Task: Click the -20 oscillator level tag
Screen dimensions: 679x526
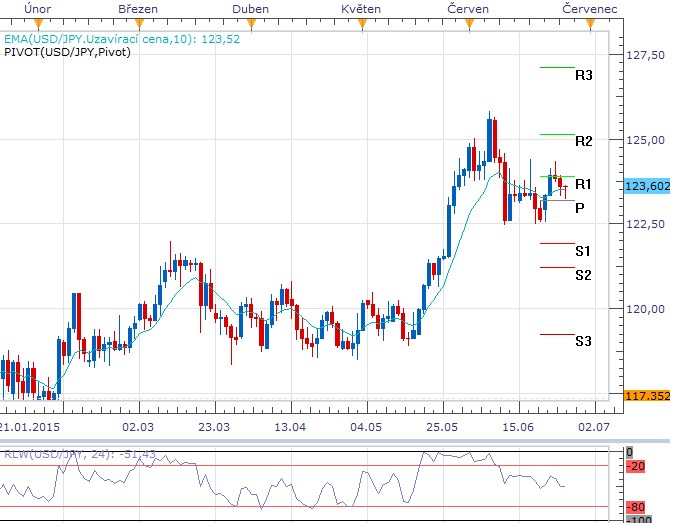Action: 636,466
